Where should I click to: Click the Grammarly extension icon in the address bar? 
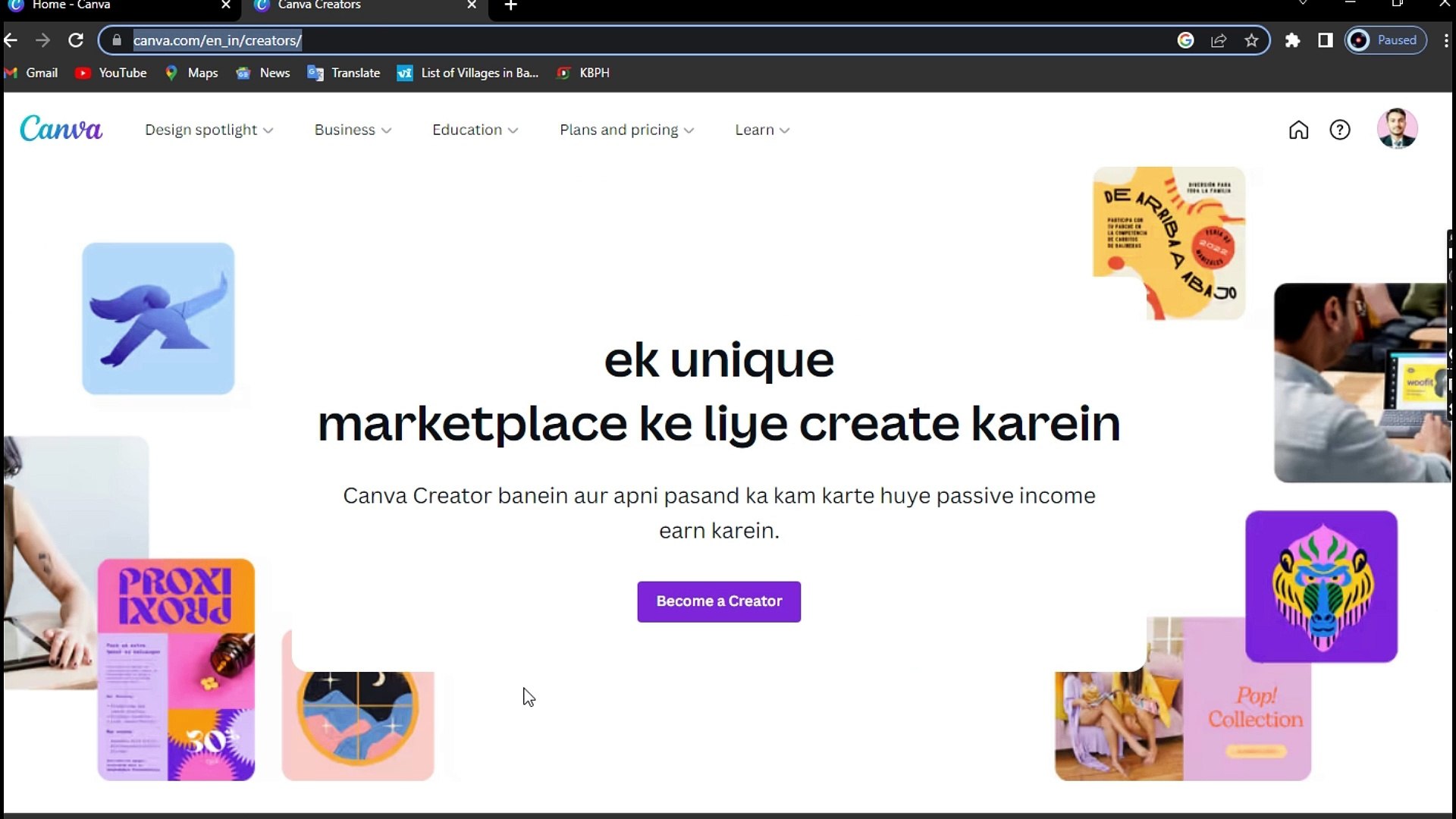coord(1186,40)
